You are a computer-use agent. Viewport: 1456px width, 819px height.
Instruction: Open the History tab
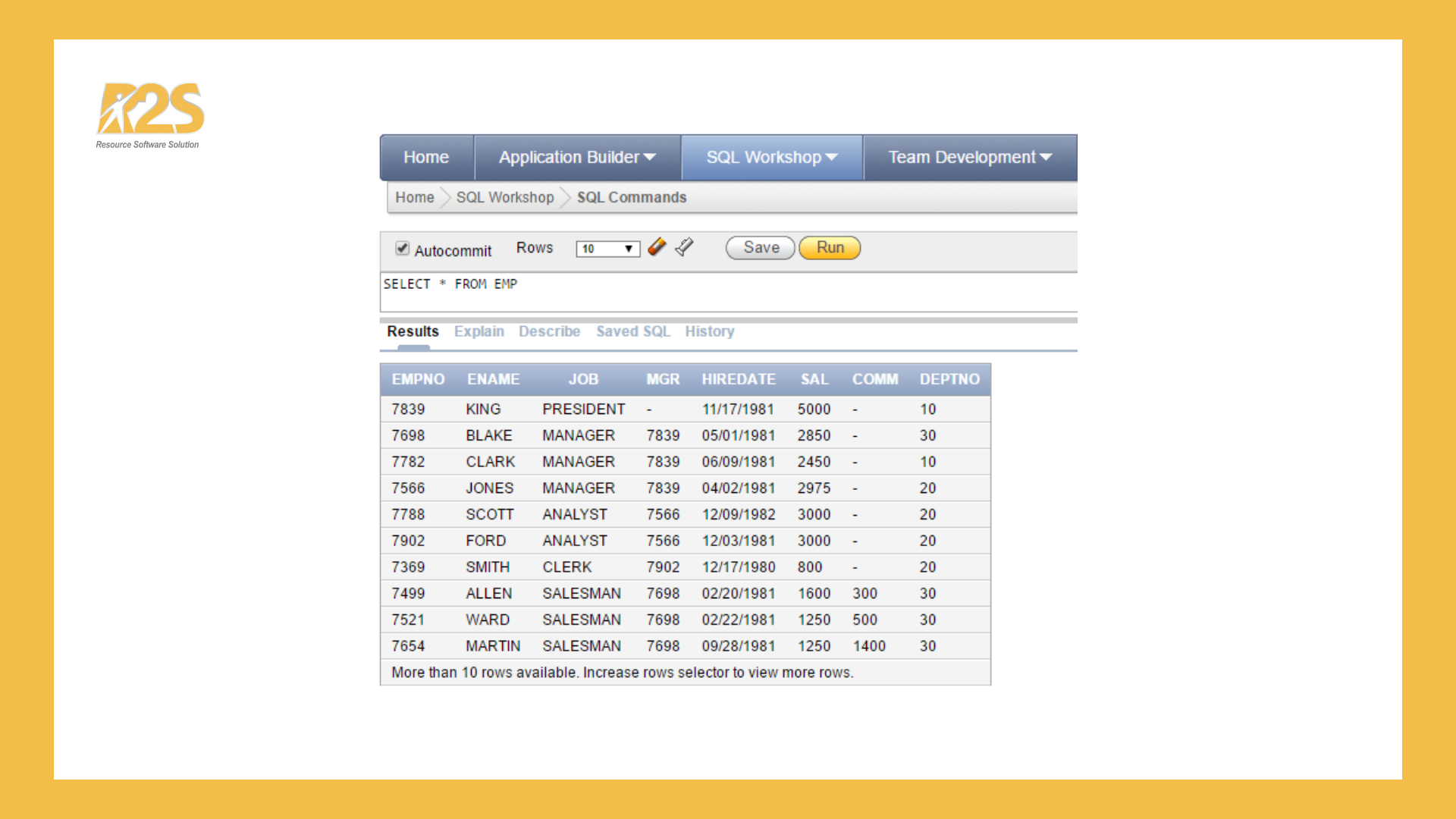coord(709,331)
